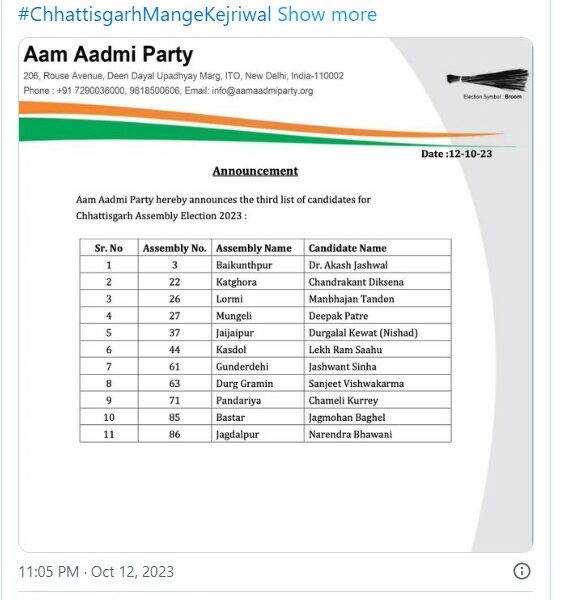Click the Durg Gramin assembly cell
This screenshot has height=600, width=565.
258,383
